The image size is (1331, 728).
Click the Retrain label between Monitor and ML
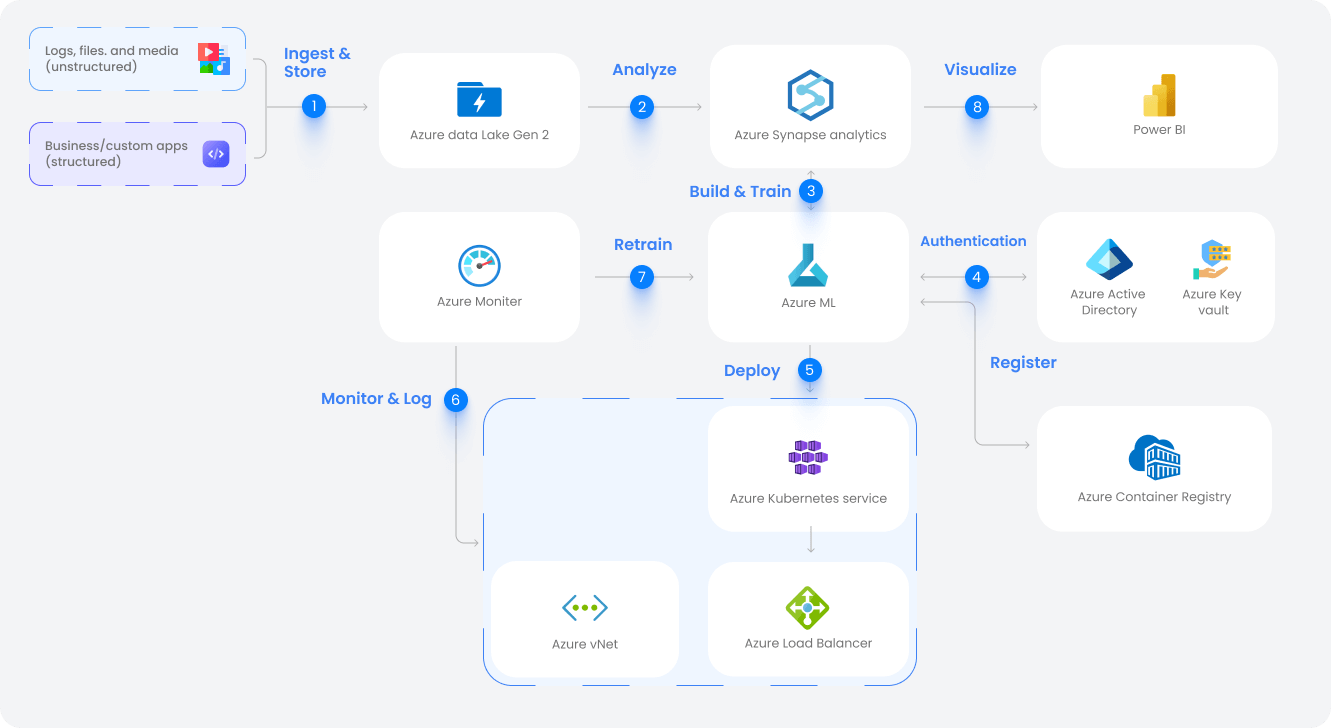pos(644,244)
